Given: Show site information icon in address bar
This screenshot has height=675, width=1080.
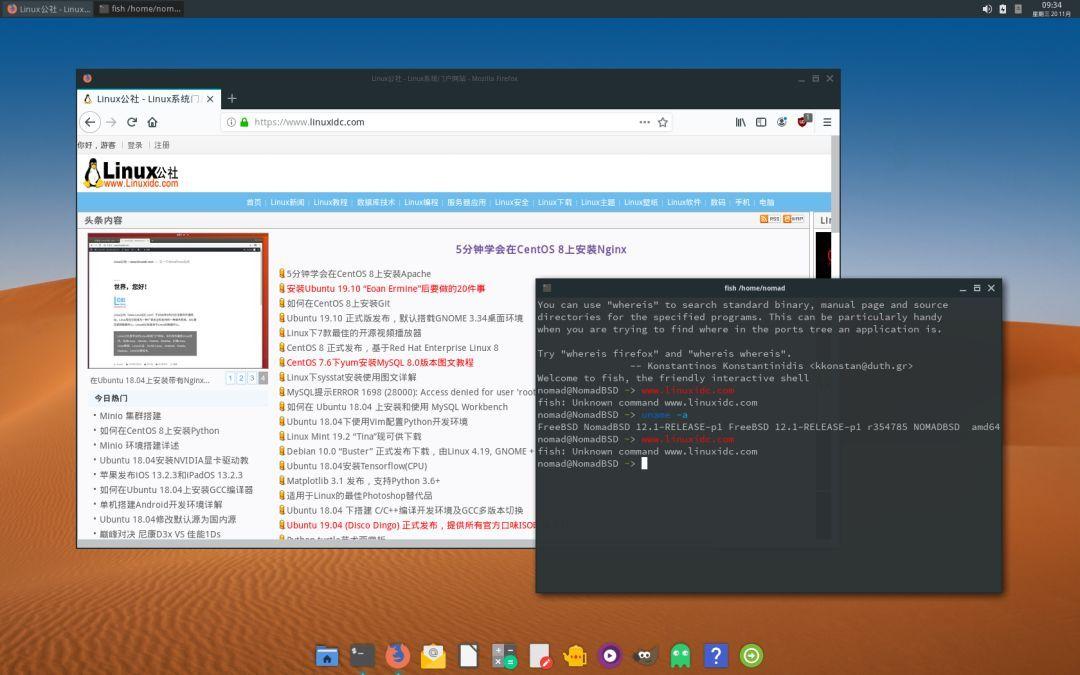Looking at the screenshot, I should (x=231, y=122).
